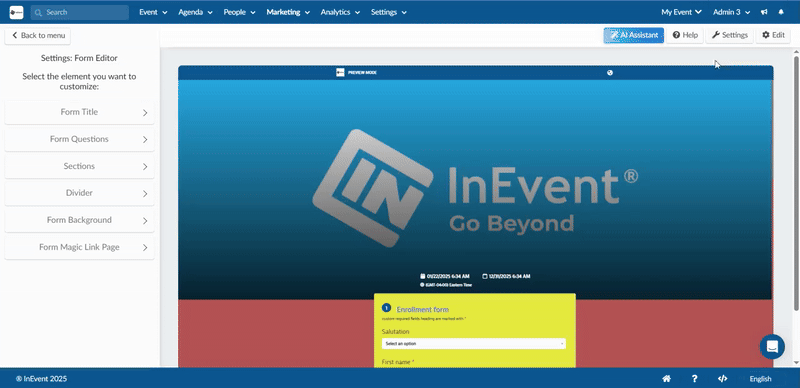This screenshot has height=388, width=800.
Task: Click the 12/31/2025 end date text
Action: (509, 276)
